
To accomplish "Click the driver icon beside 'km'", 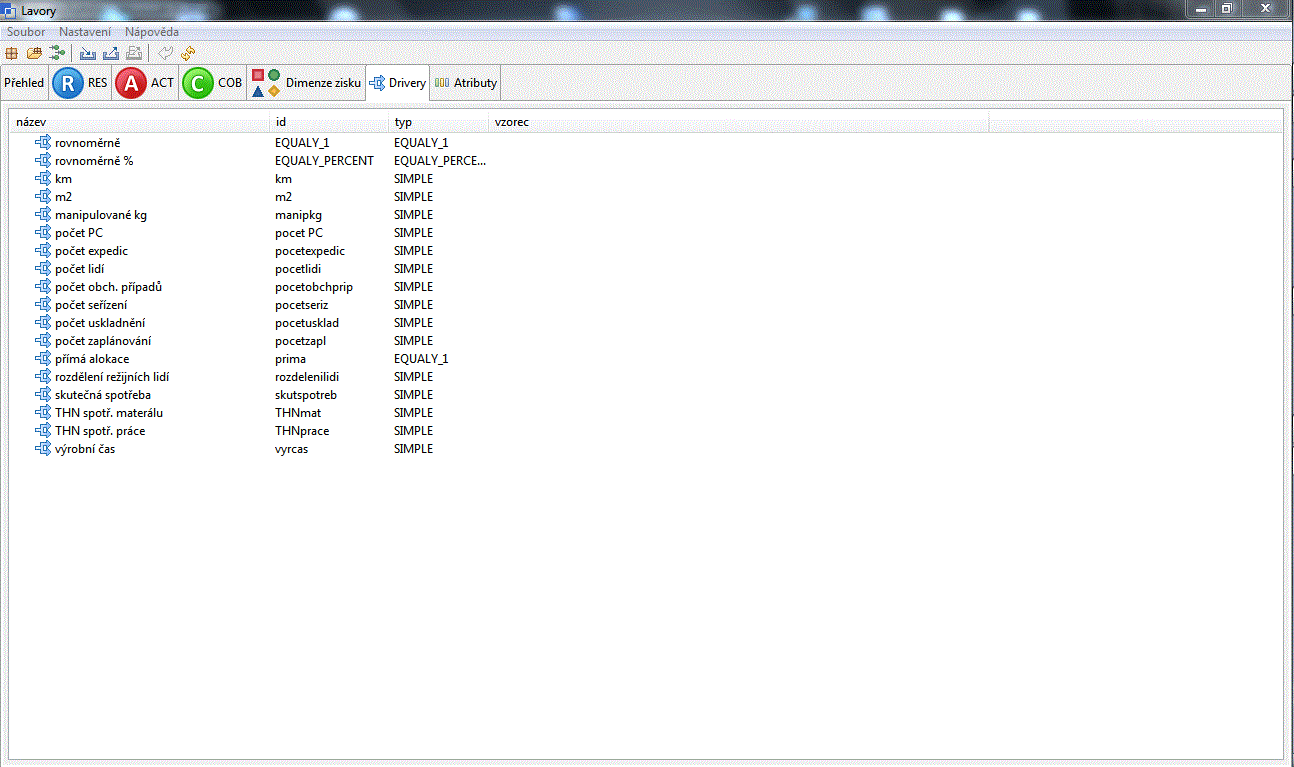I will point(42,179).
